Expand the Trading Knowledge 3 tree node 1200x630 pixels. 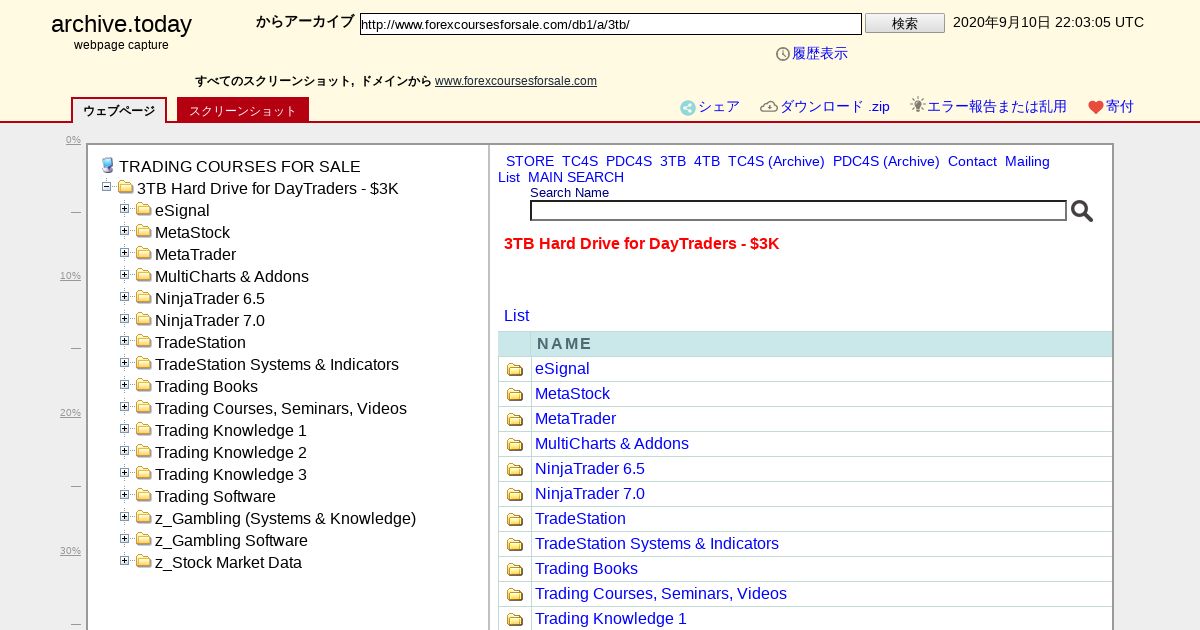click(125, 473)
